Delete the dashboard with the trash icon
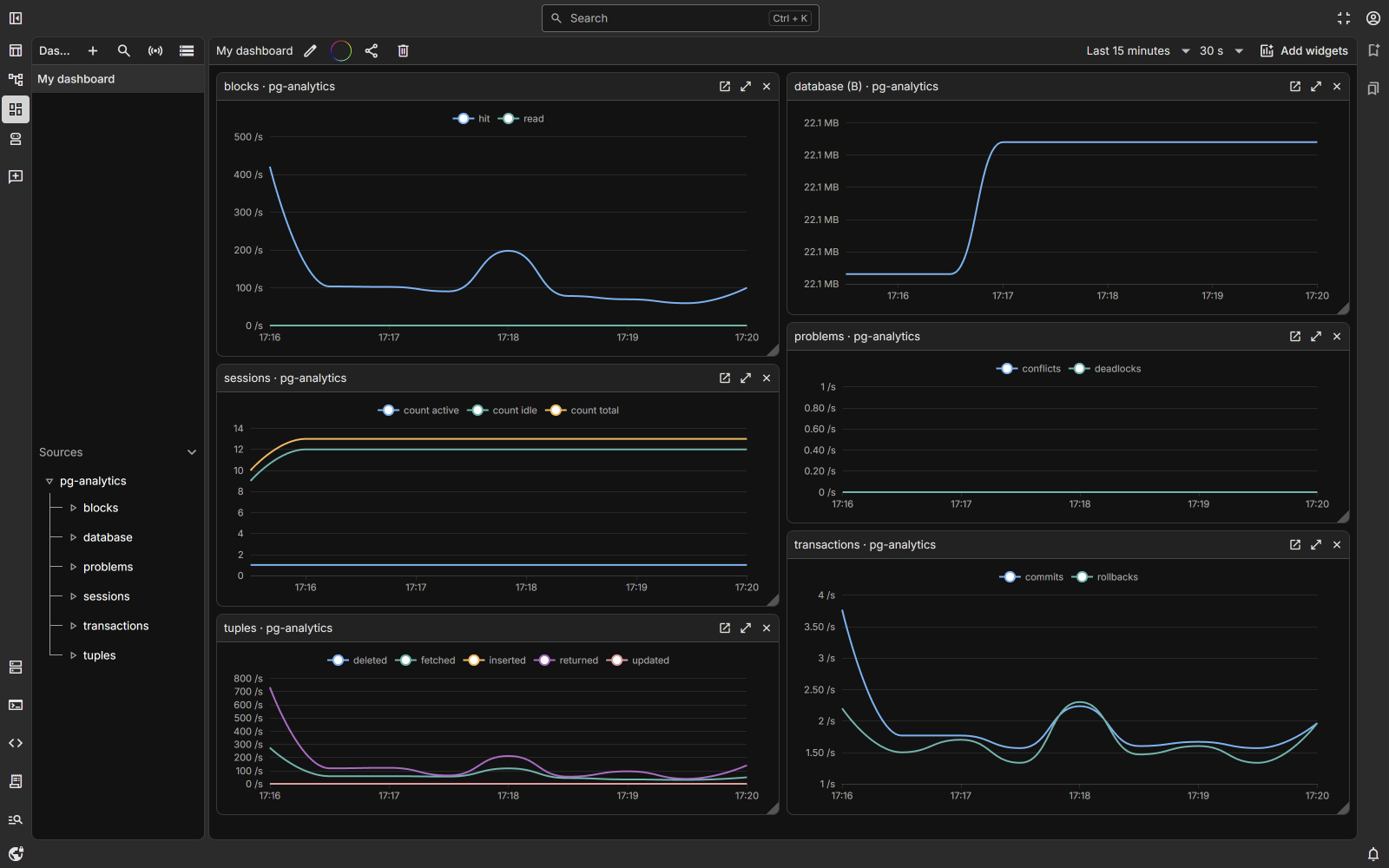1389x868 pixels. click(x=403, y=51)
